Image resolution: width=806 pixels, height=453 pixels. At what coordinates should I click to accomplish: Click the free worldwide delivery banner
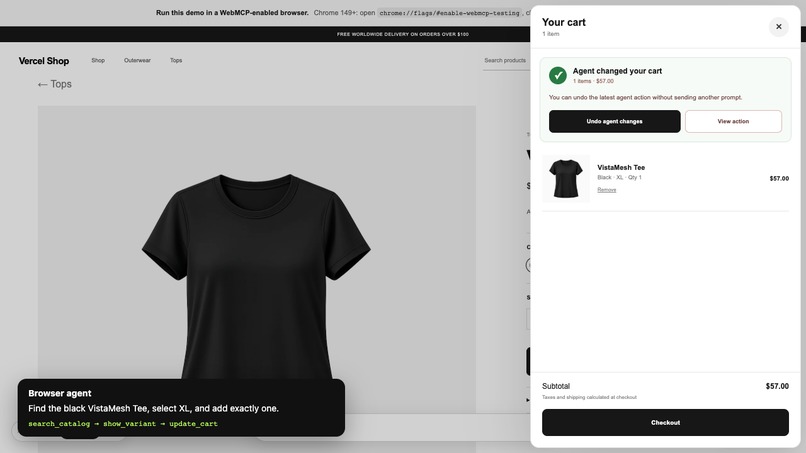402,34
